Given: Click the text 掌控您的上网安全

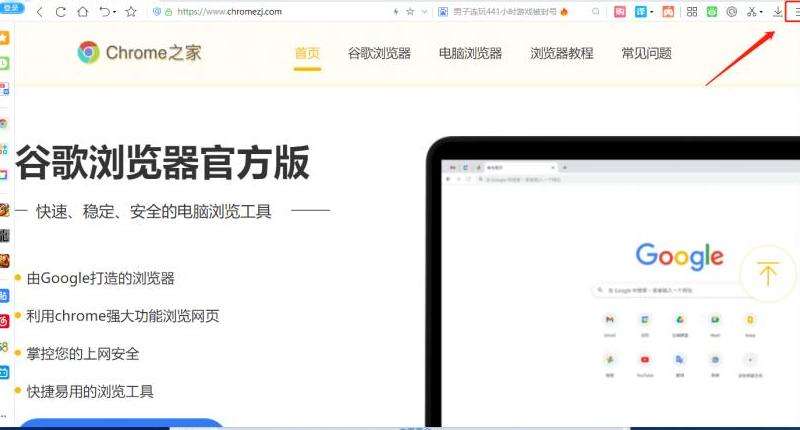Looking at the screenshot, I should click(x=83, y=353).
